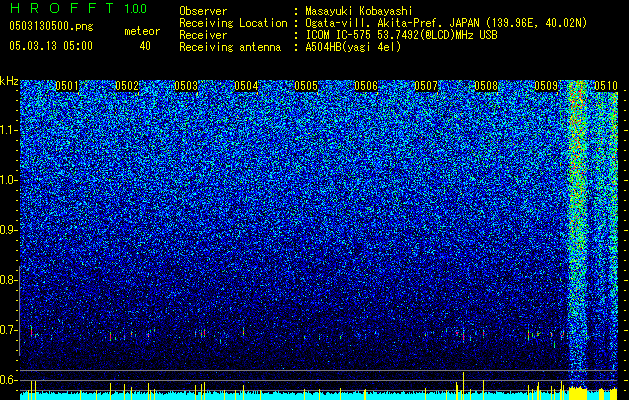
Task: Click the 0506 time marker
Action: click(366, 86)
